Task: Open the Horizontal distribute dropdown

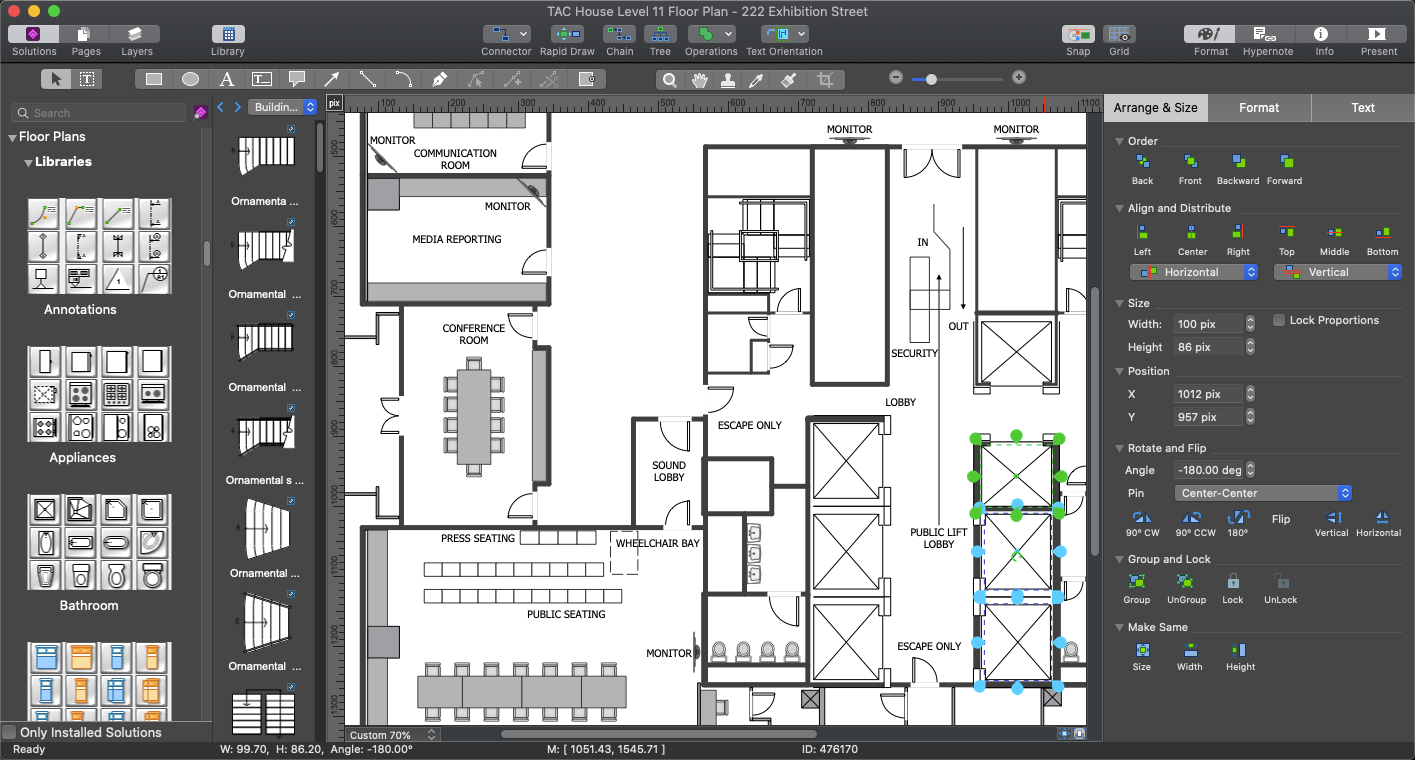Action: pos(1193,272)
